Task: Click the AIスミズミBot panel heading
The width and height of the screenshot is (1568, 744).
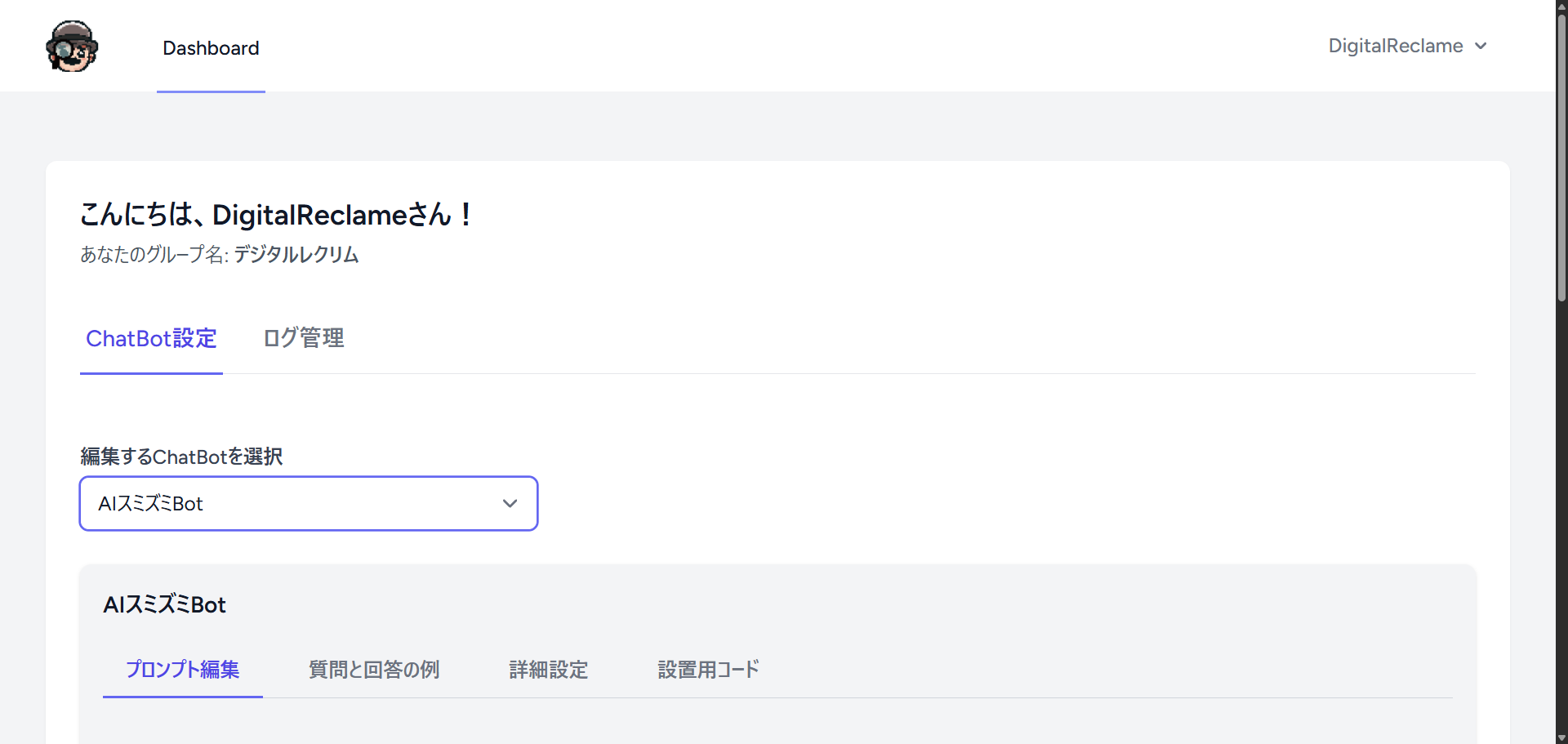Action: click(x=164, y=605)
